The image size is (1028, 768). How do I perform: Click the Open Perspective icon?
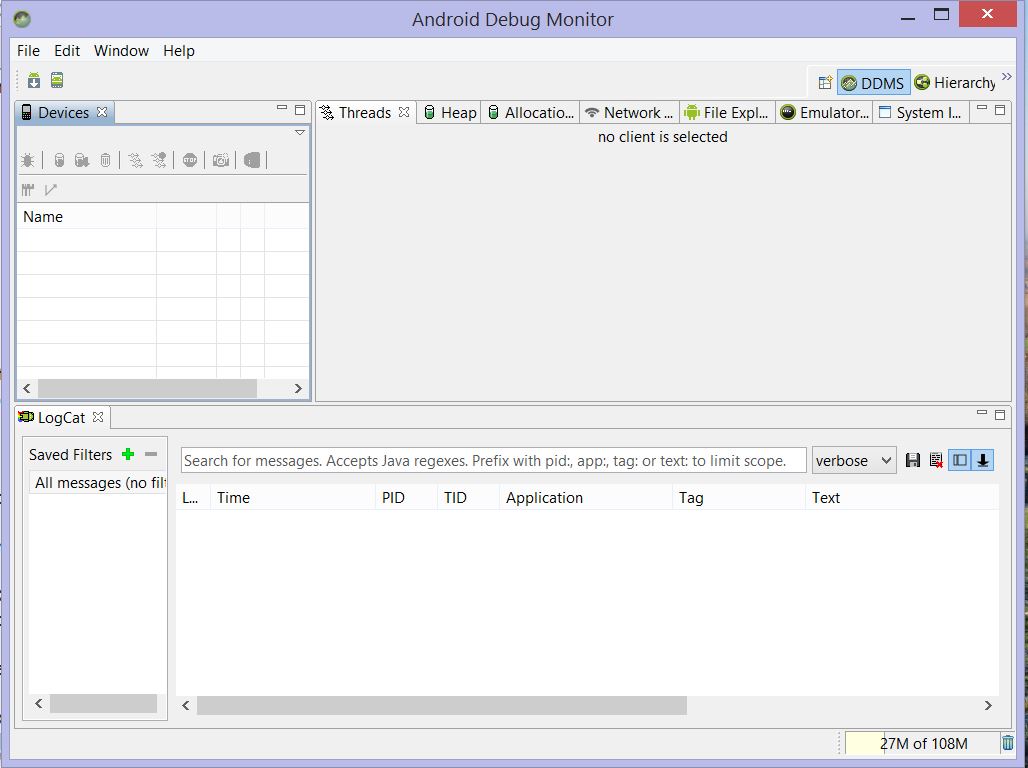click(825, 83)
